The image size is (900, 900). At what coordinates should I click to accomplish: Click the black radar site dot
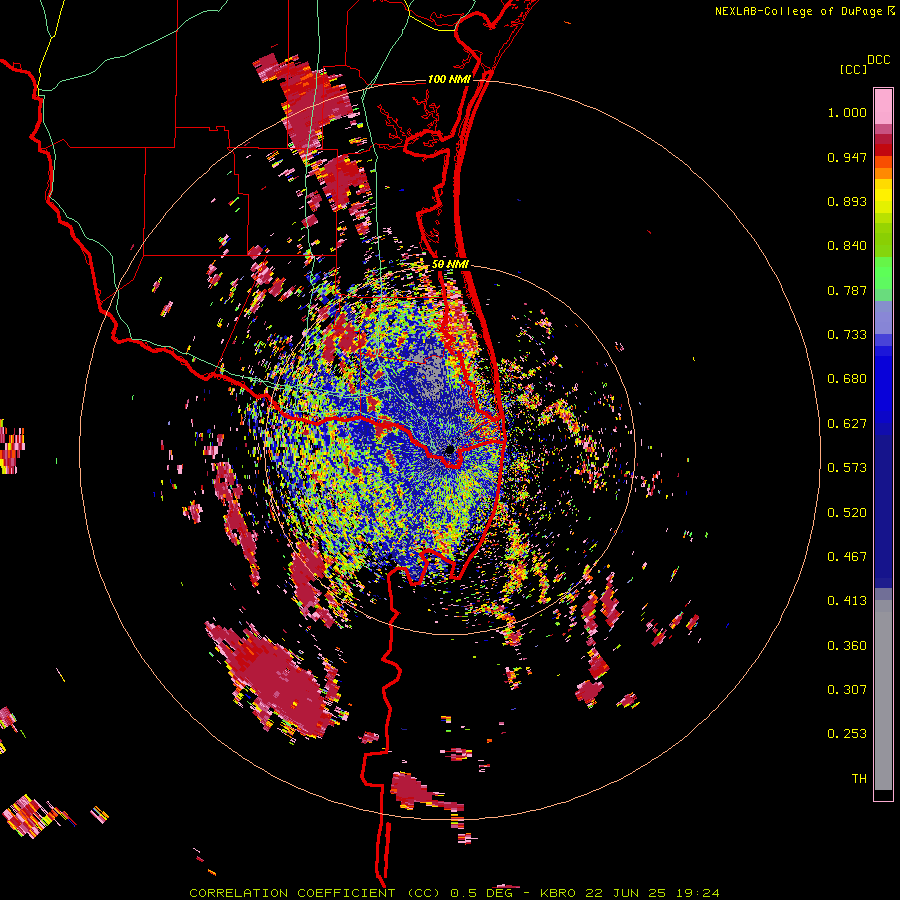coord(449,449)
